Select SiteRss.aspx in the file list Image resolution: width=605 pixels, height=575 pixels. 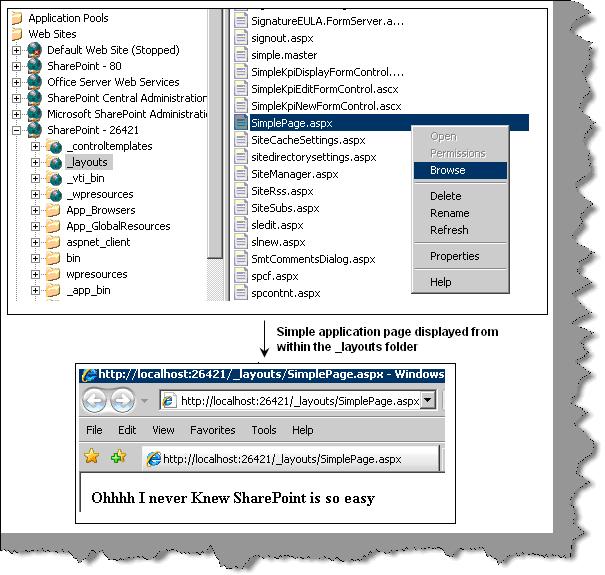click(x=282, y=191)
